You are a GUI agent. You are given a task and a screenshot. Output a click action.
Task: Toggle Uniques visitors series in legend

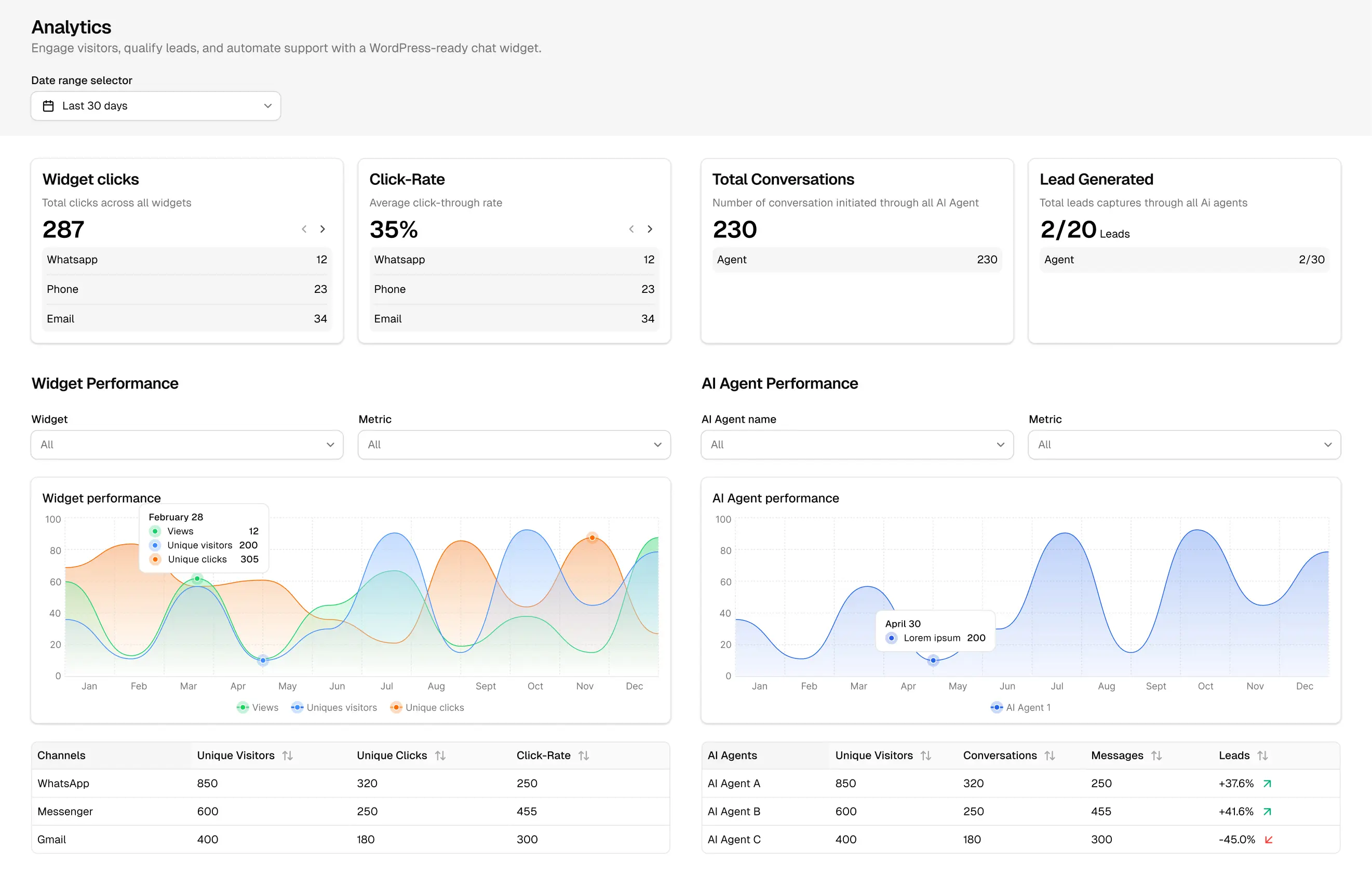(x=334, y=708)
